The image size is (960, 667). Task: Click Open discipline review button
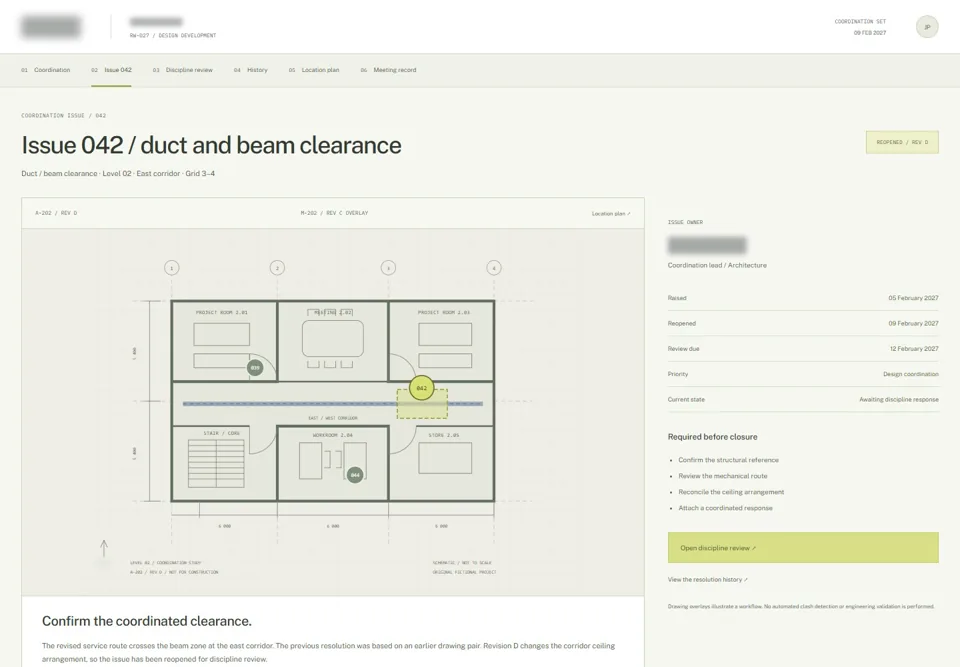pos(803,548)
